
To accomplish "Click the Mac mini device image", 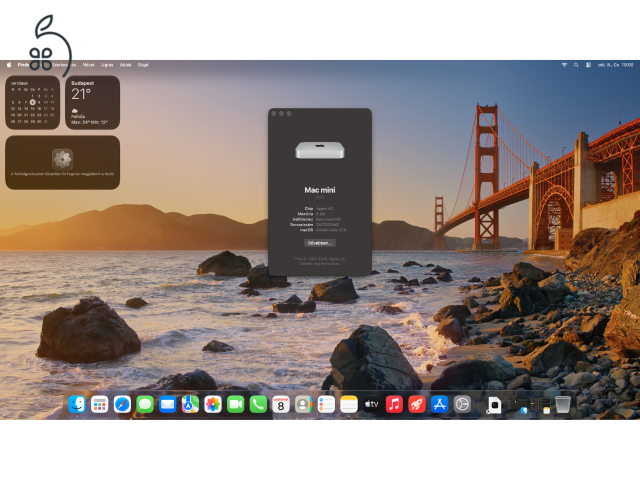I will pyautogui.click(x=320, y=150).
